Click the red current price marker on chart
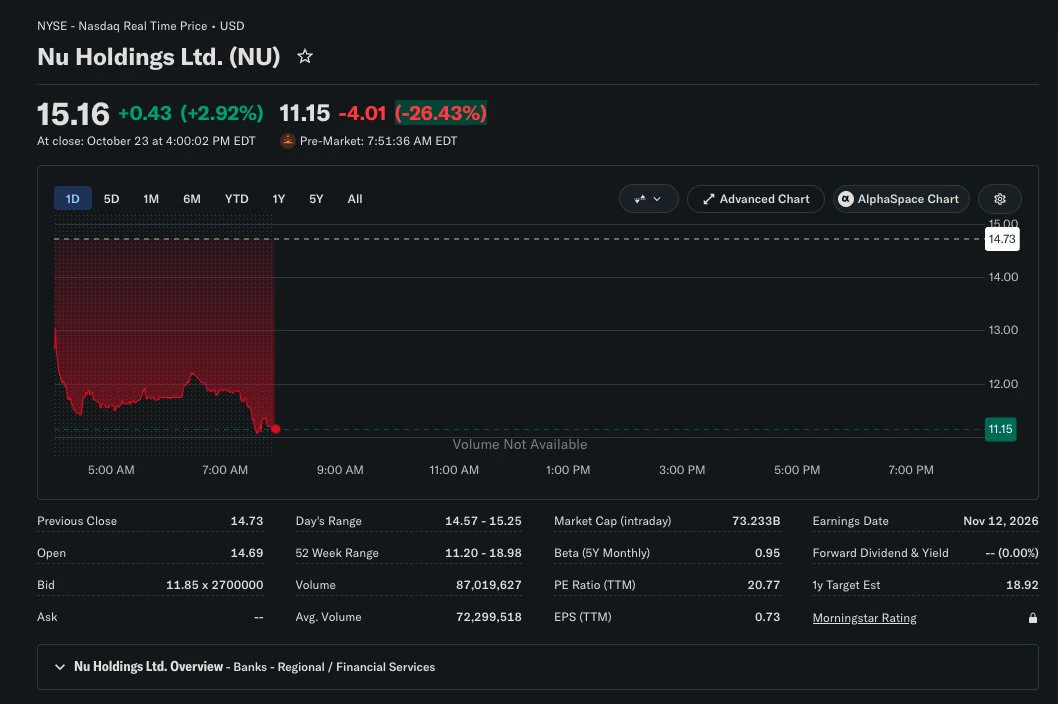This screenshot has height=704, width=1058. click(276, 429)
